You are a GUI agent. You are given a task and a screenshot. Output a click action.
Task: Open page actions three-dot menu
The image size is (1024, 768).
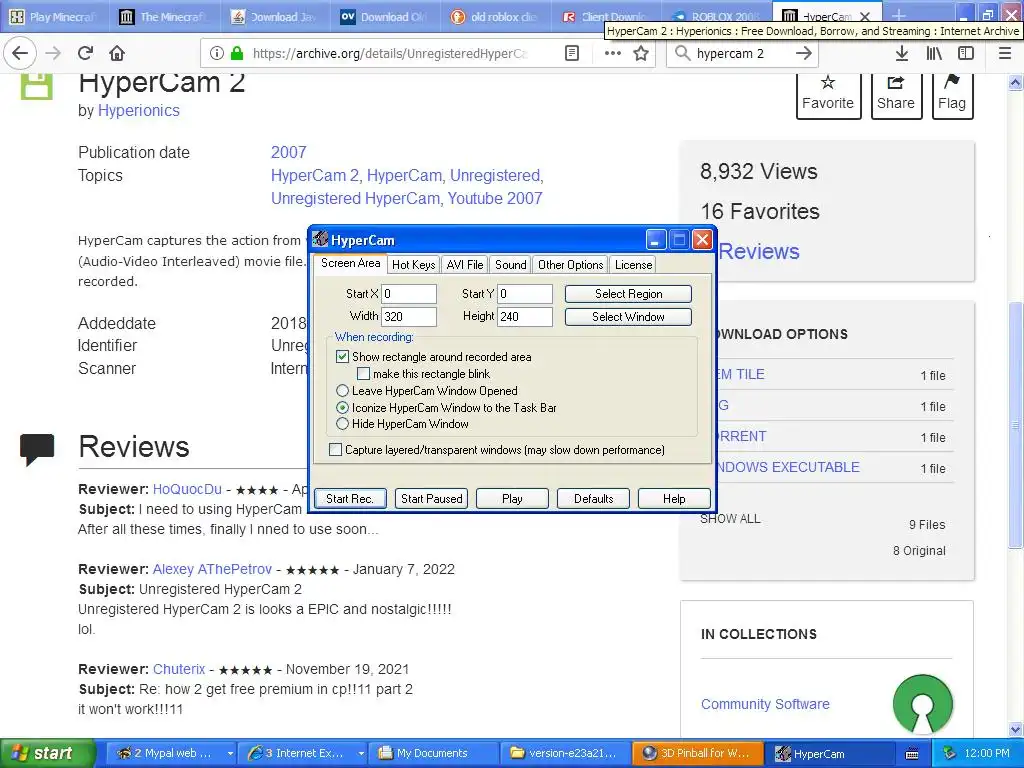pos(613,53)
